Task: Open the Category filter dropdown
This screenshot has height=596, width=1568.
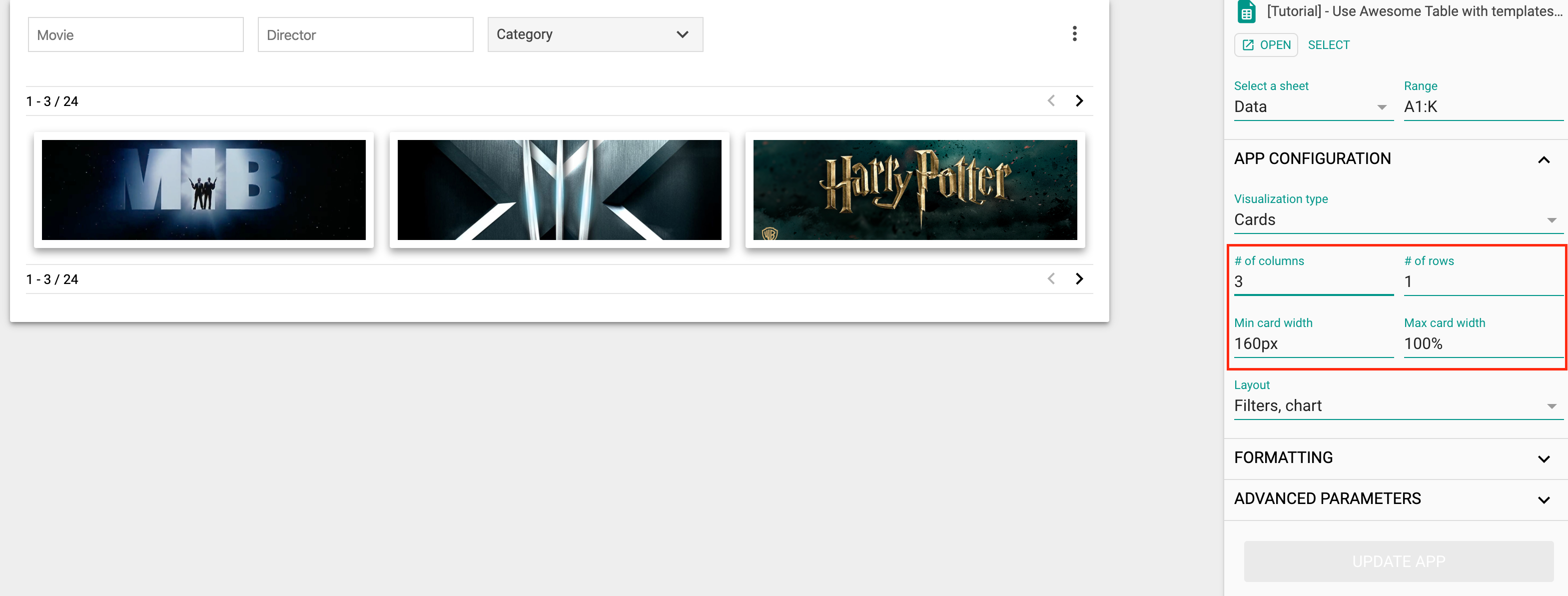Action: coord(595,34)
